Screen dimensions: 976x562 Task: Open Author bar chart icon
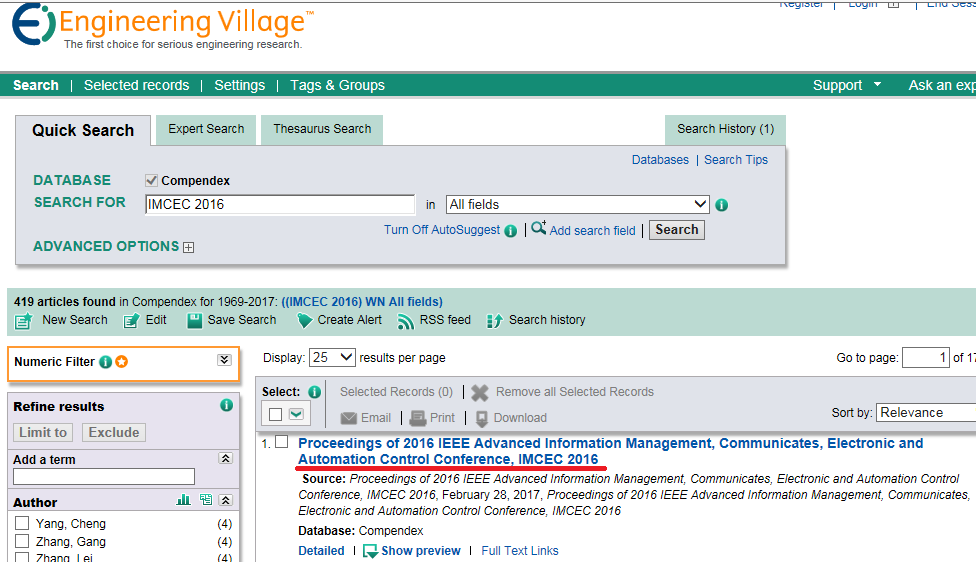[184, 500]
